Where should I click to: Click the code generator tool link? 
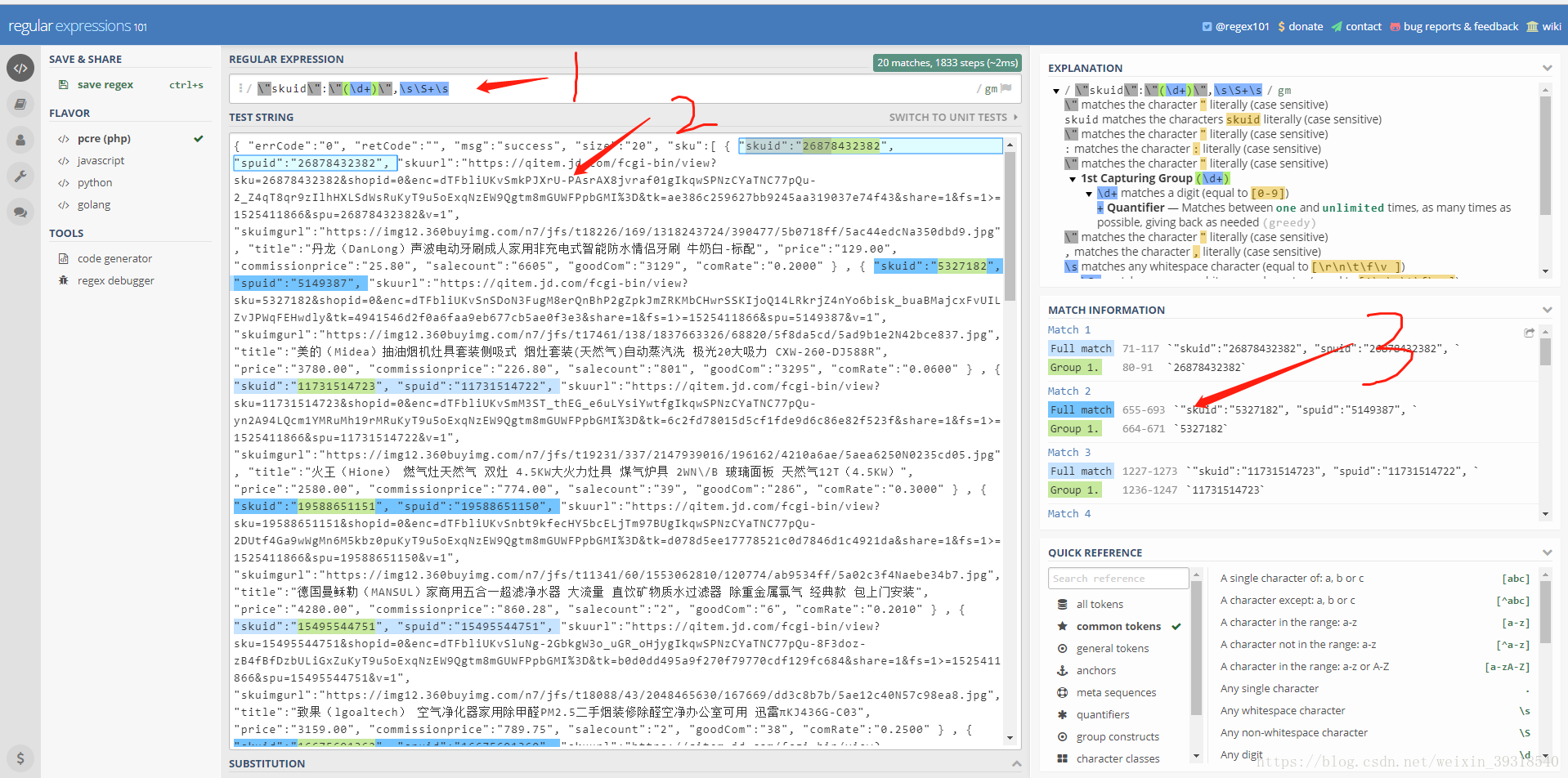[x=114, y=258]
